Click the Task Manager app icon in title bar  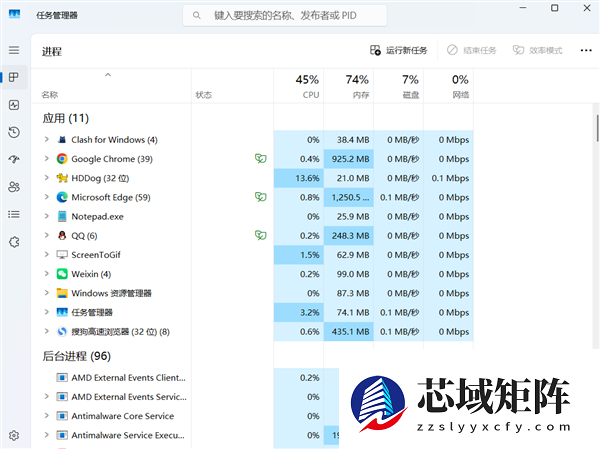[x=15, y=14]
